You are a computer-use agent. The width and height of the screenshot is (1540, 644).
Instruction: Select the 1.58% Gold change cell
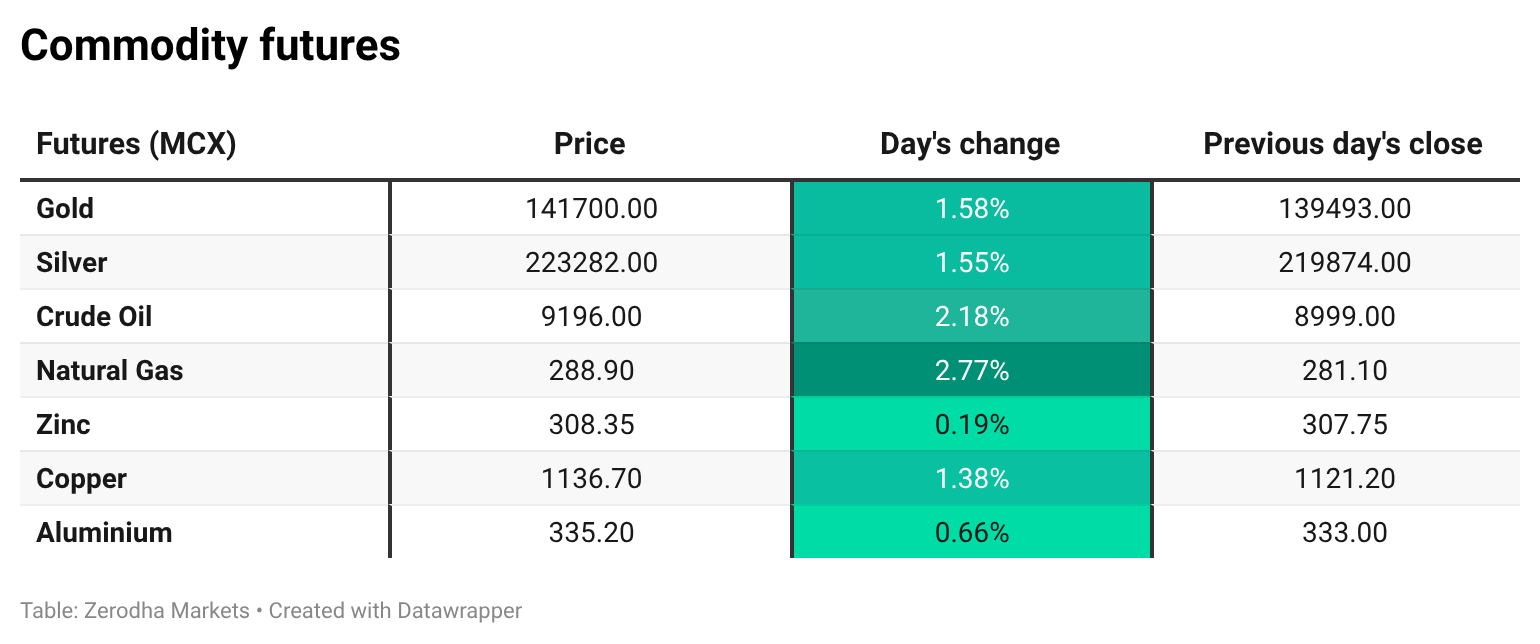(972, 209)
